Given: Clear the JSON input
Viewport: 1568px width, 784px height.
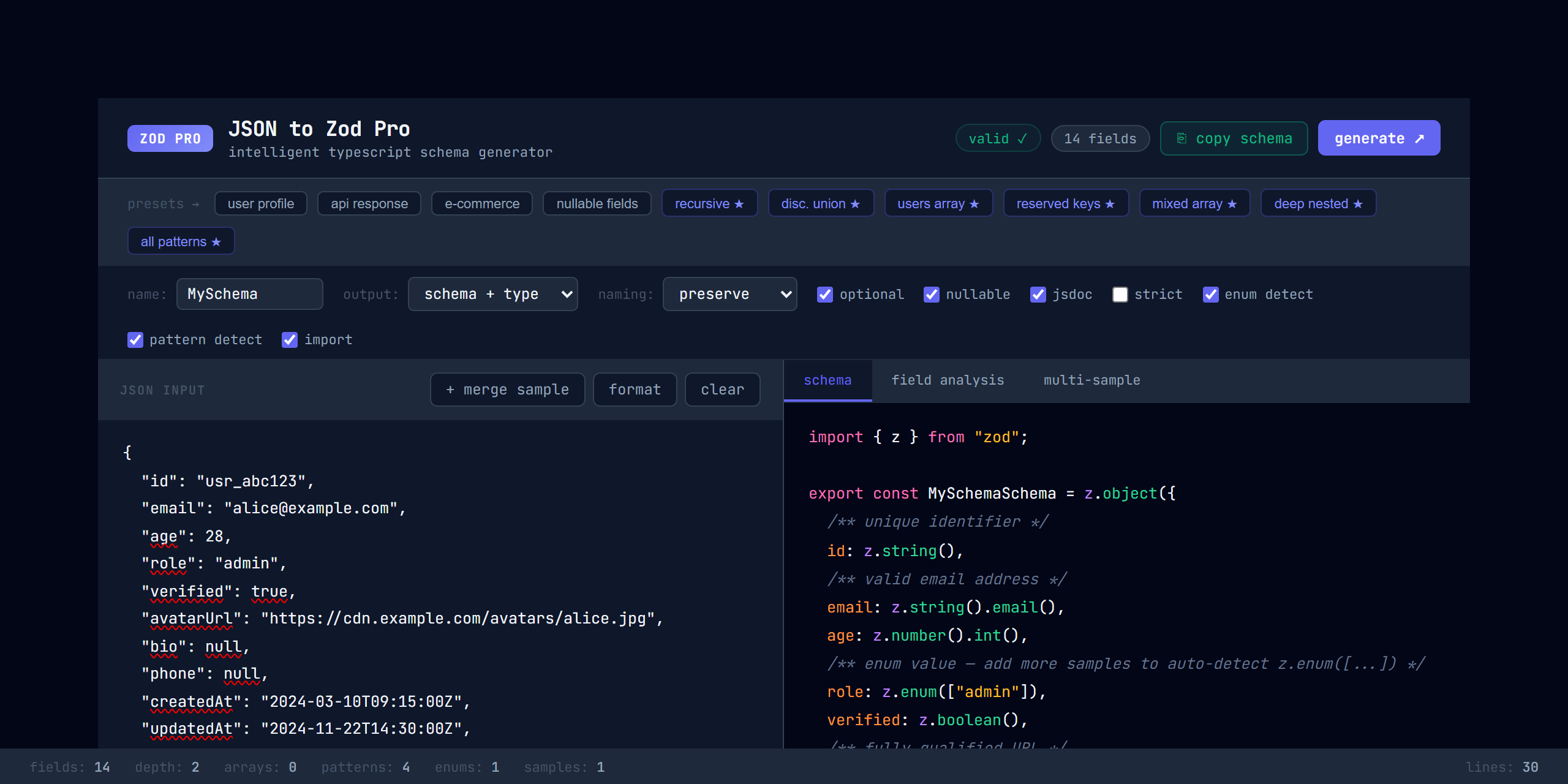Looking at the screenshot, I should (722, 390).
